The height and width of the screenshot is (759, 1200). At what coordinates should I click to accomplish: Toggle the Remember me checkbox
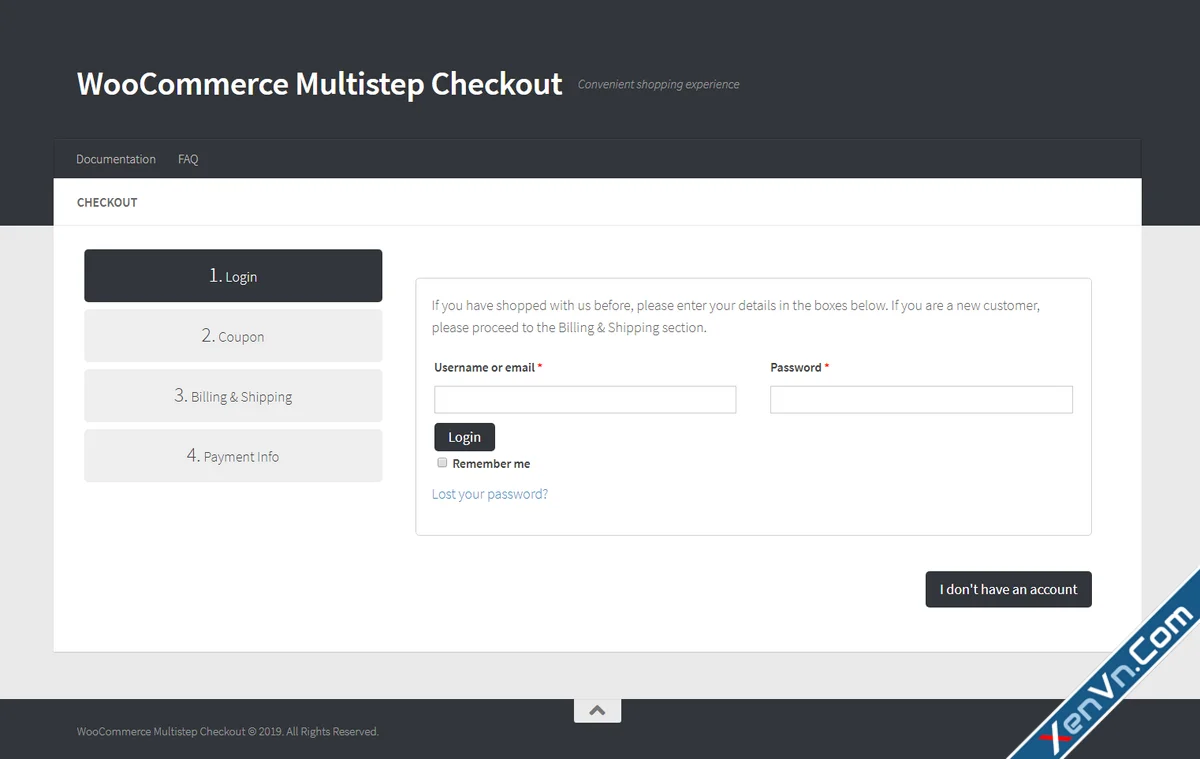(442, 463)
